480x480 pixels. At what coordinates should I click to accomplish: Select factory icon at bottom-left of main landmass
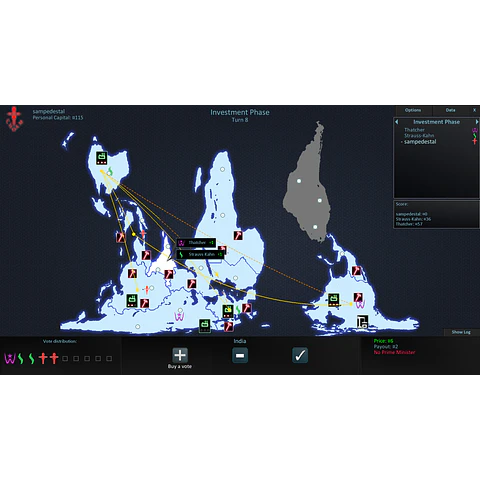(x=132, y=300)
